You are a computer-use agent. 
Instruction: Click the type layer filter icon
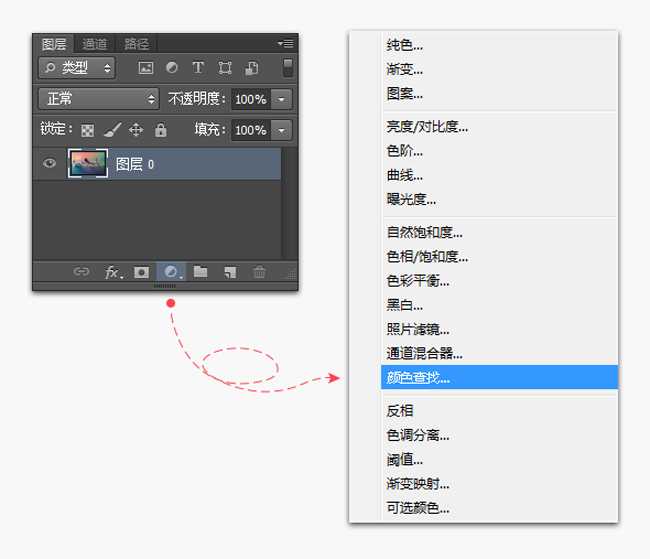coord(198,68)
